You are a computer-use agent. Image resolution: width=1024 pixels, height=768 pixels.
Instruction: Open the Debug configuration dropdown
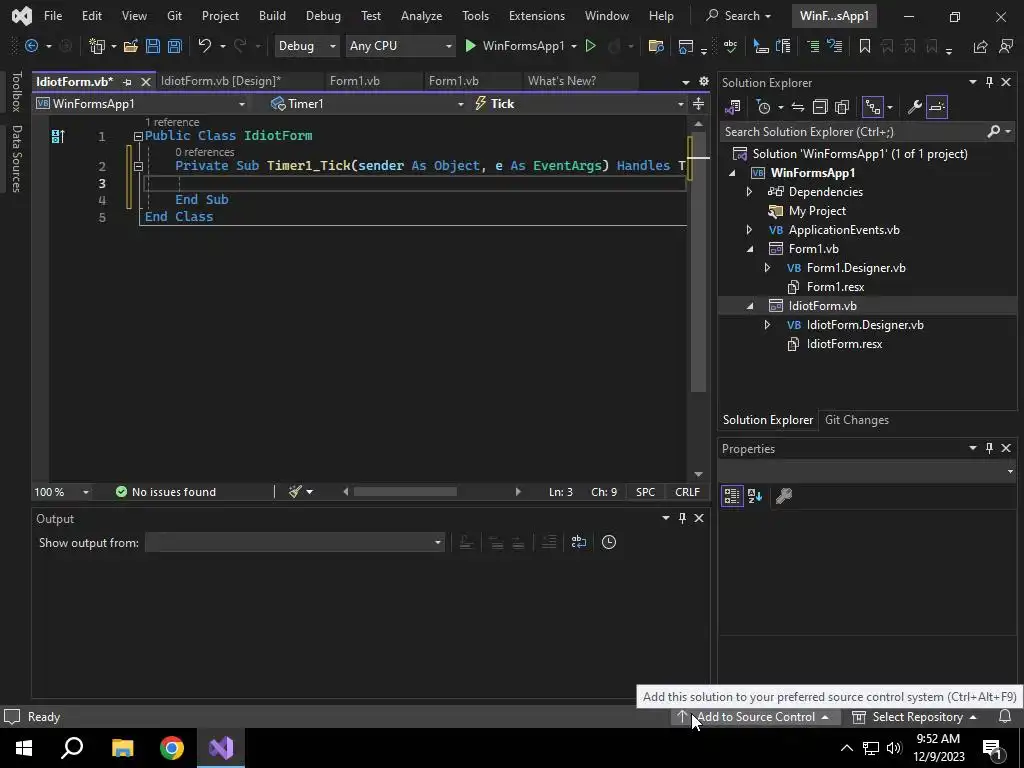306,46
